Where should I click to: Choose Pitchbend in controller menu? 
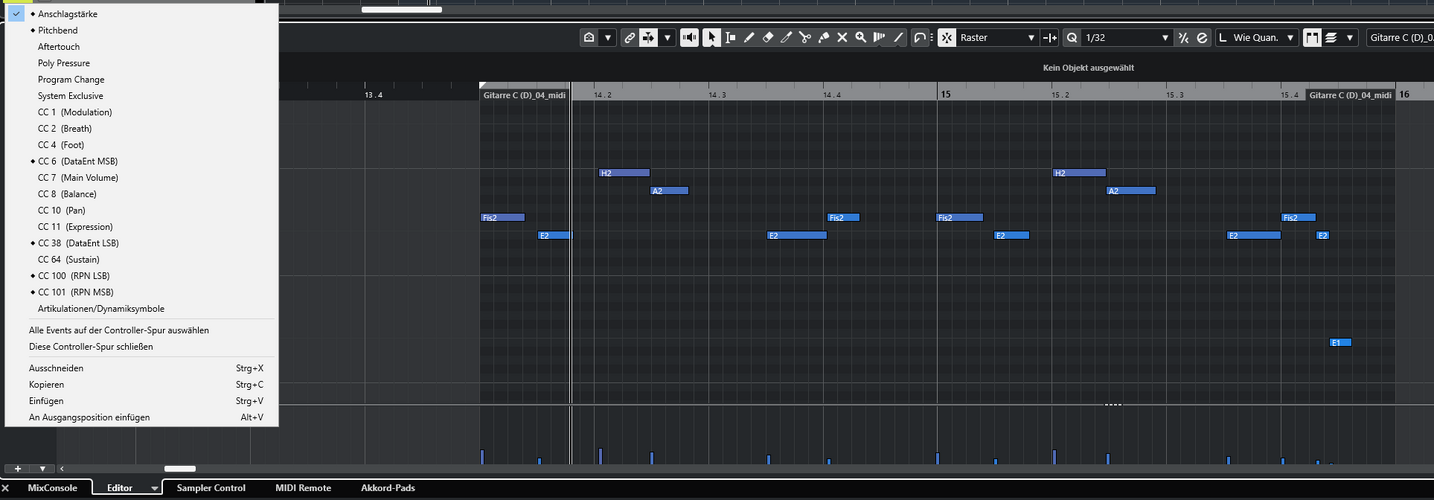tap(141, 31)
